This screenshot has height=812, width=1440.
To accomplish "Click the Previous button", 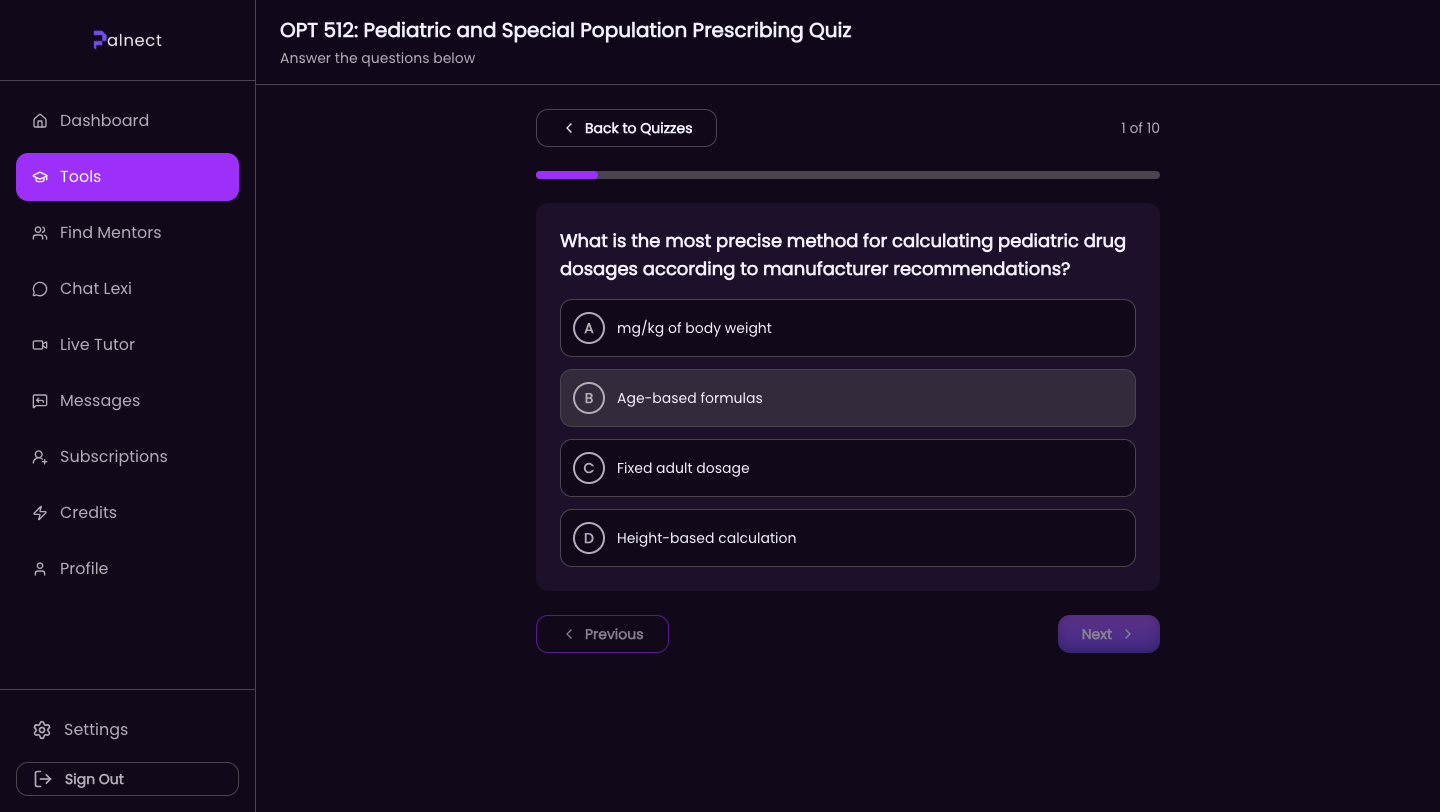I will tap(602, 634).
